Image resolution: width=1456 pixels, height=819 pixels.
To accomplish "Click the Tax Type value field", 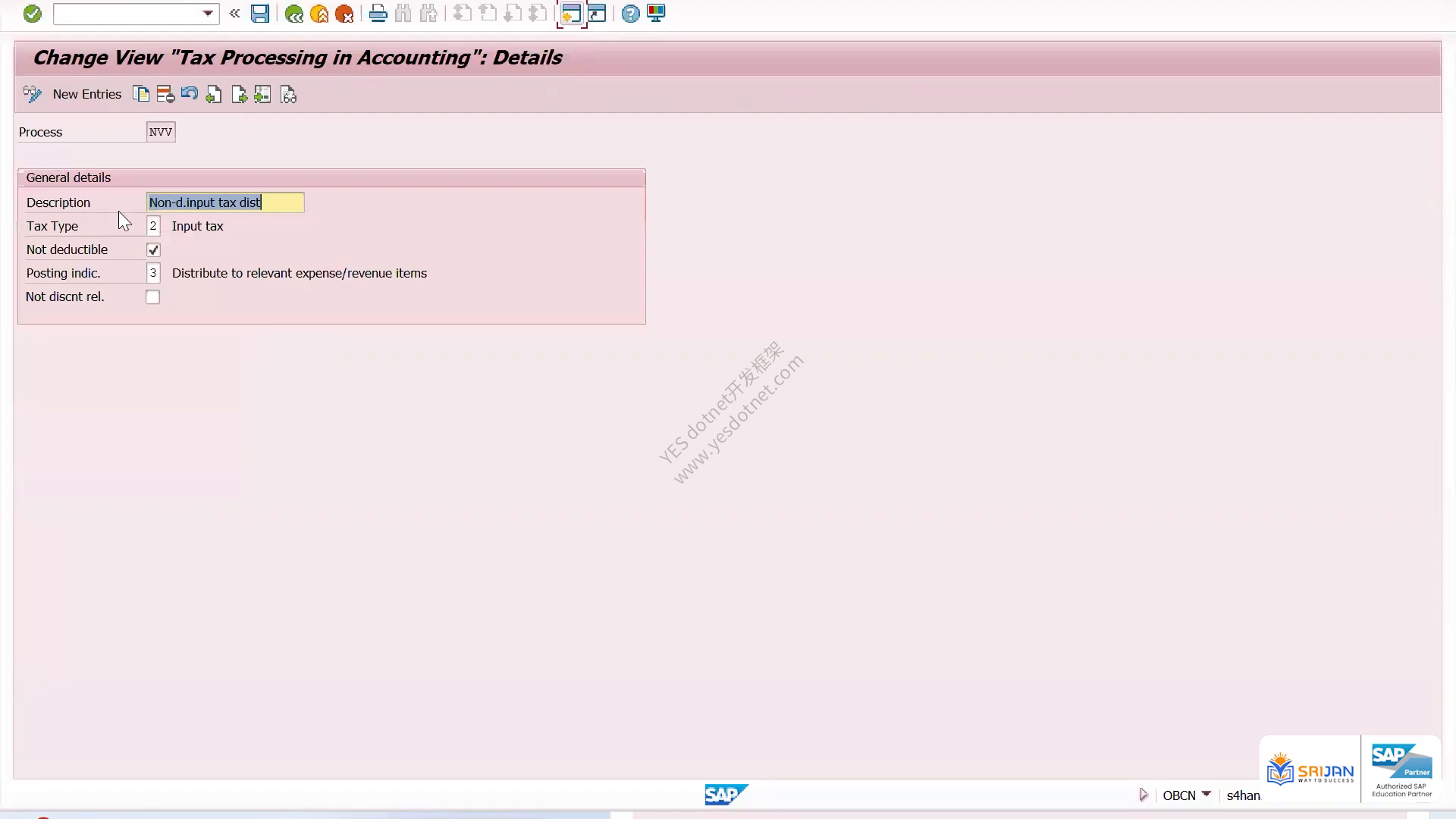I will pyautogui.click(x=153, y=226).
